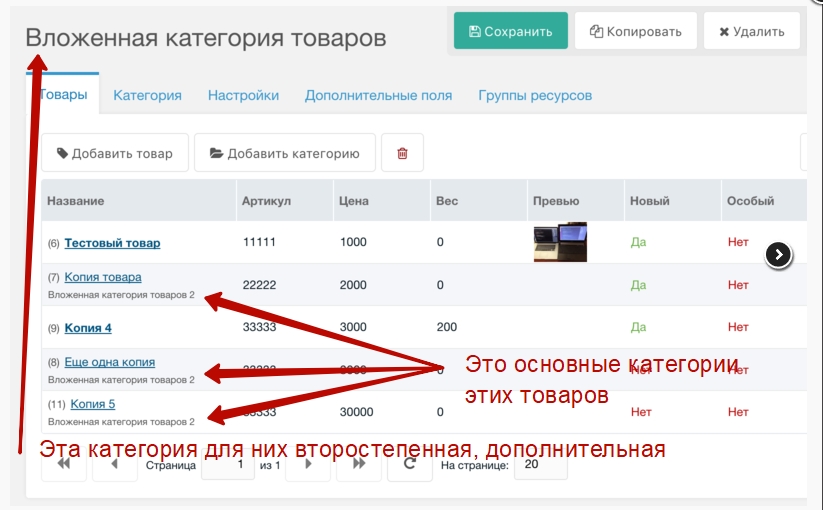This screenshot has width=823, height=510.
Task: Open the Тестовый товар product link
Action: 112,243
